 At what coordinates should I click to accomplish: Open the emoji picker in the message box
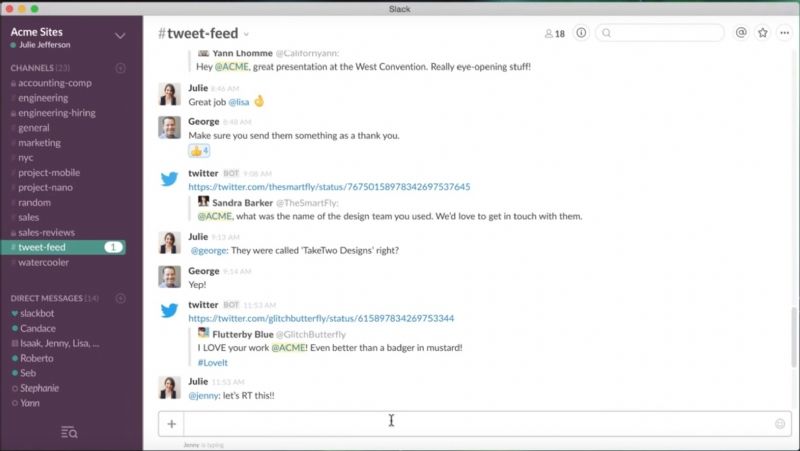point(780,423)
